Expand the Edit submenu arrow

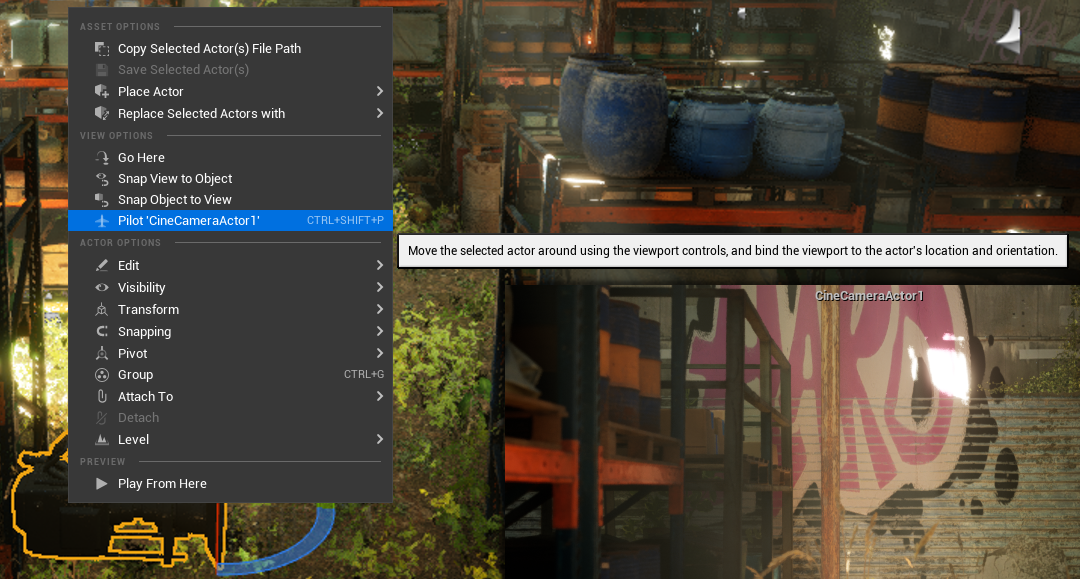coord(380,266)
